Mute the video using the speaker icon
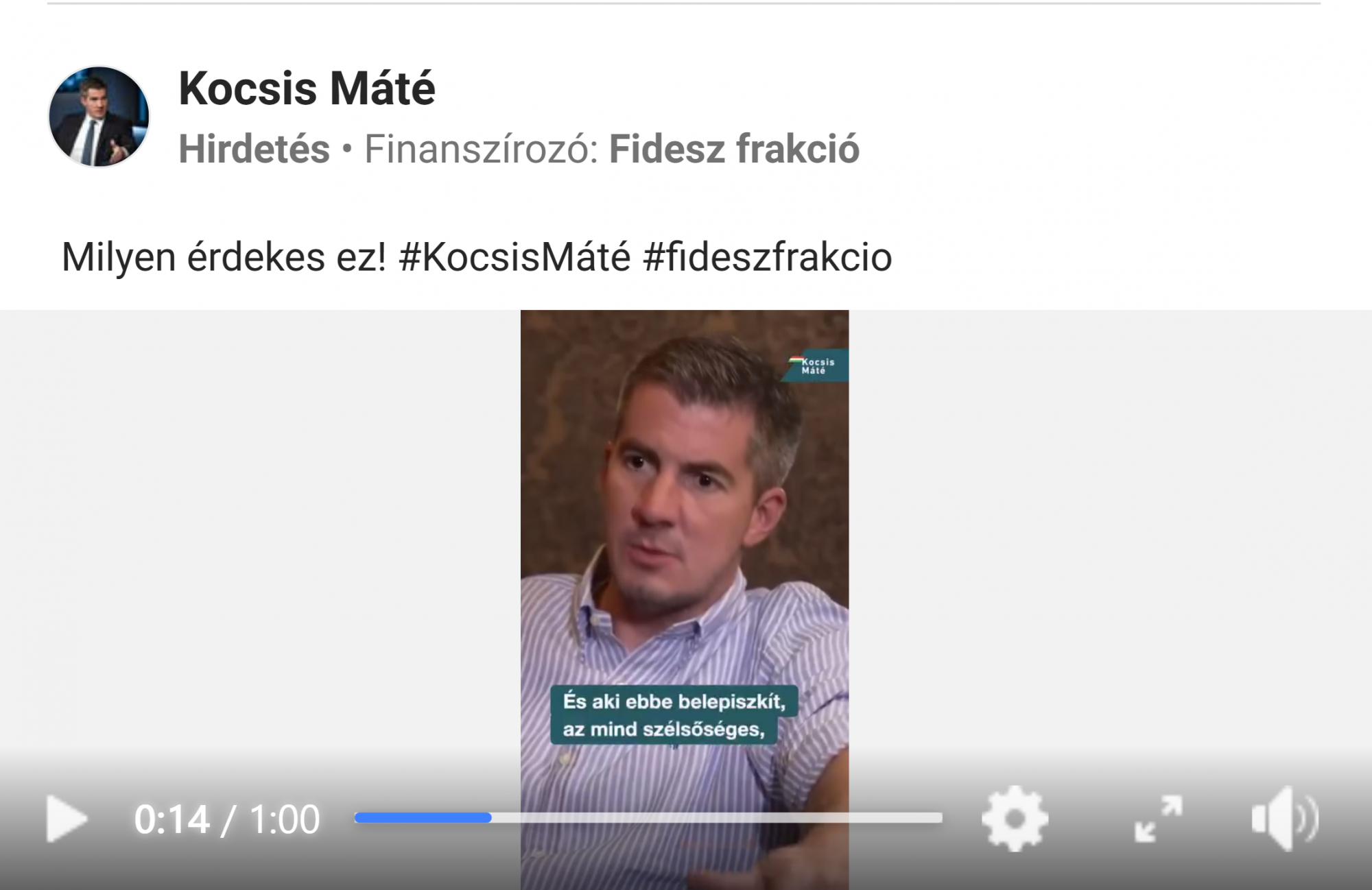Image resolution: width=1372 pixels, height=890 pixels. coord(1285,819)
